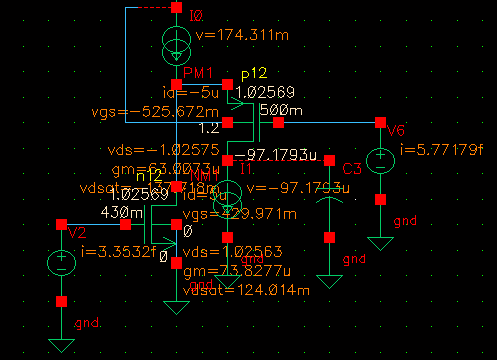
Task: Select the red pin at top of I0
Action: [x=176, y=7]
